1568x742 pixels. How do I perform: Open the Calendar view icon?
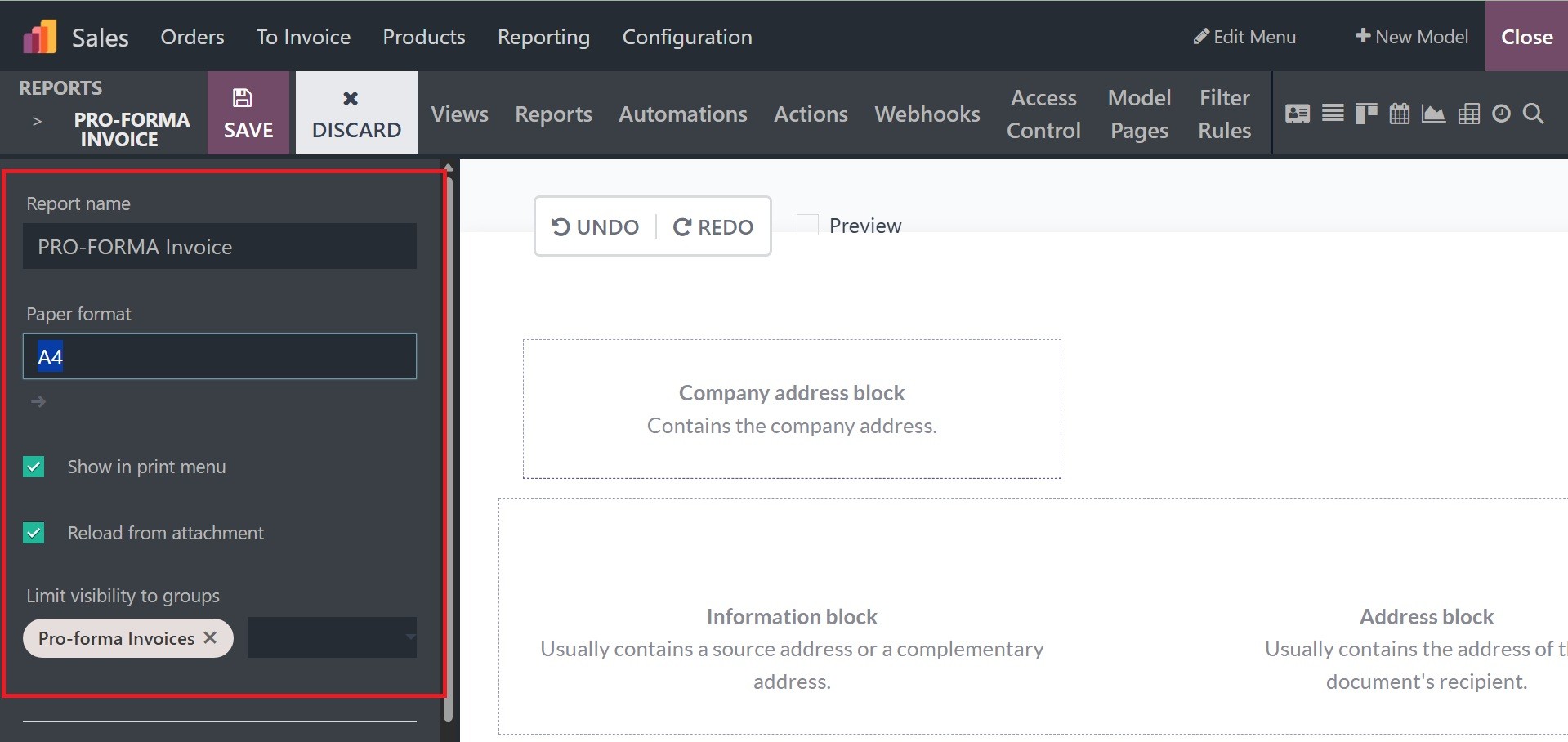point(1400,114)
